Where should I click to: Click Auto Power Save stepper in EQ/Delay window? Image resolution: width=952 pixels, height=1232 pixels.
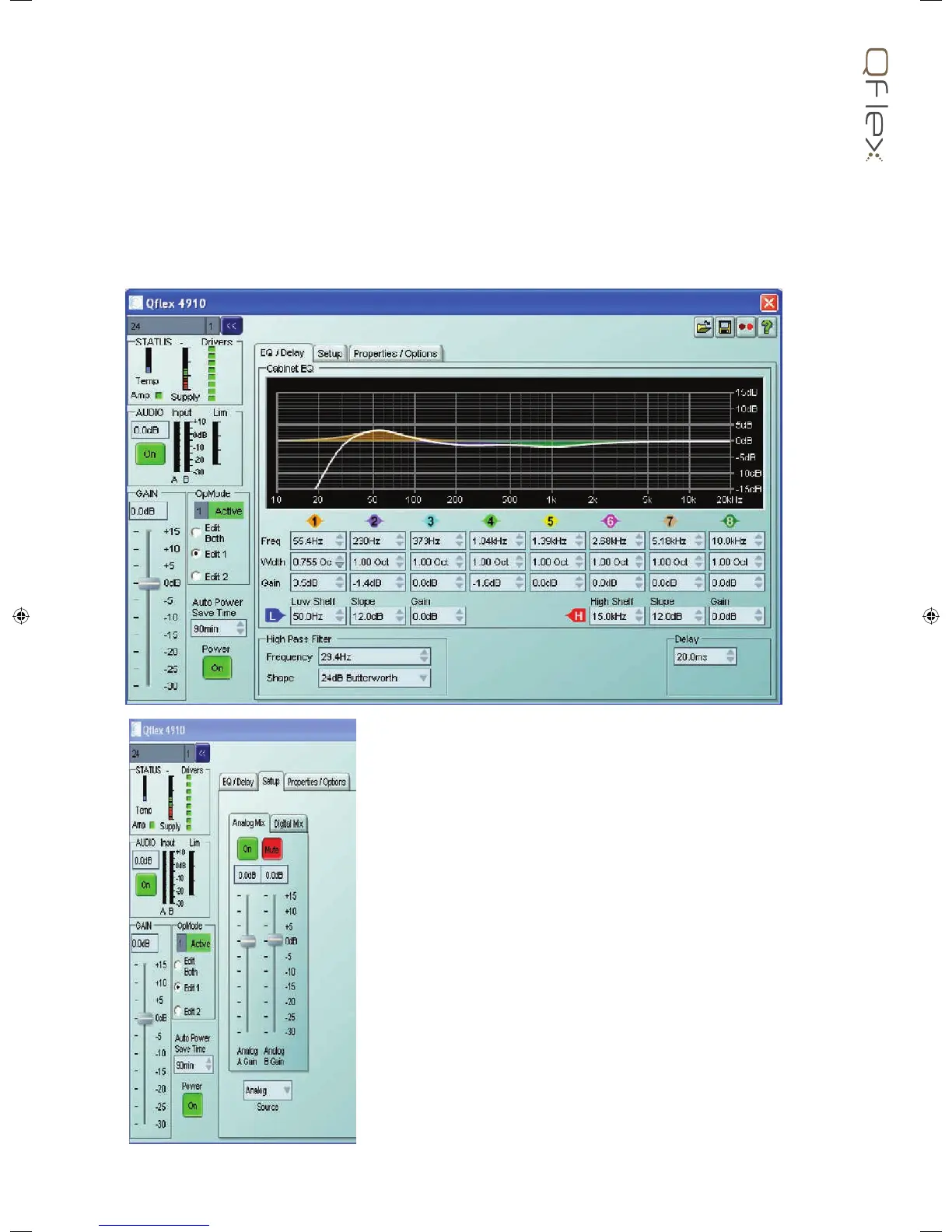click(x=240, y=628)
